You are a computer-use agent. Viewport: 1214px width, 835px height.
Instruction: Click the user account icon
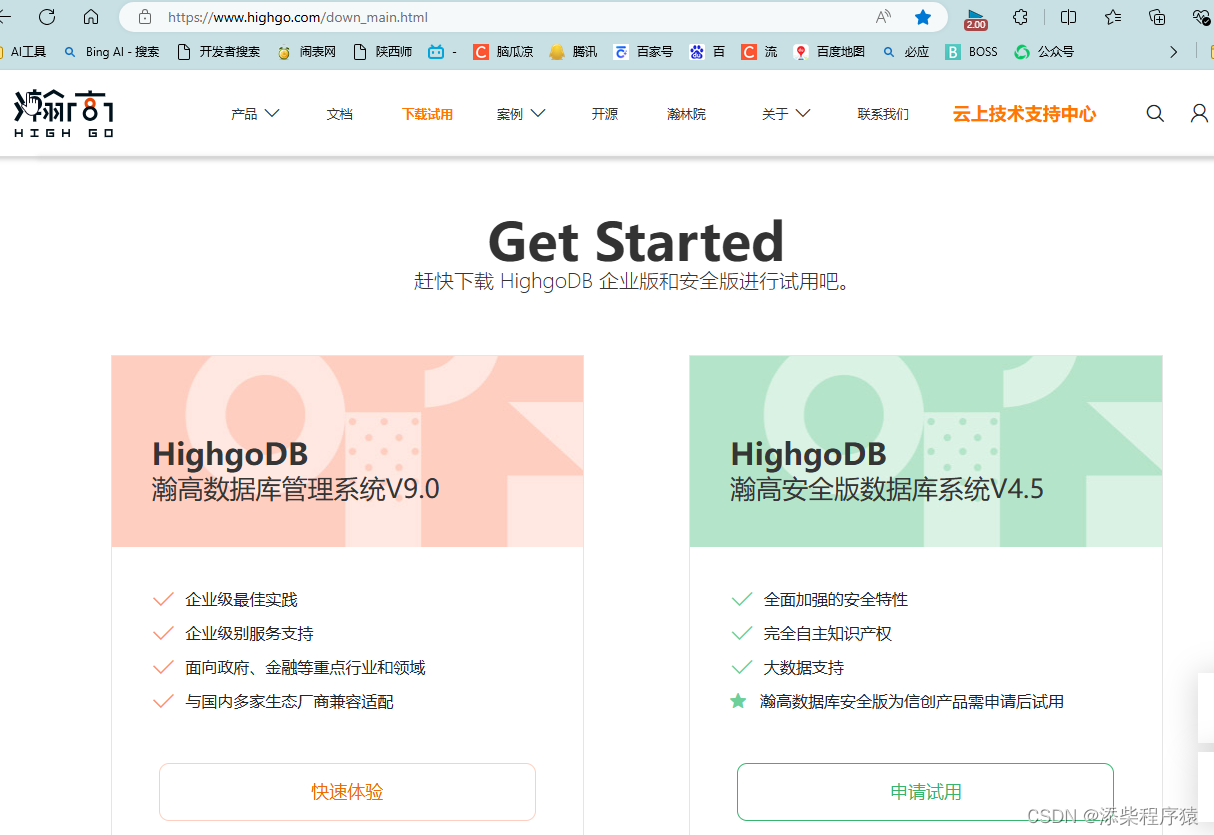(1200, 114)
